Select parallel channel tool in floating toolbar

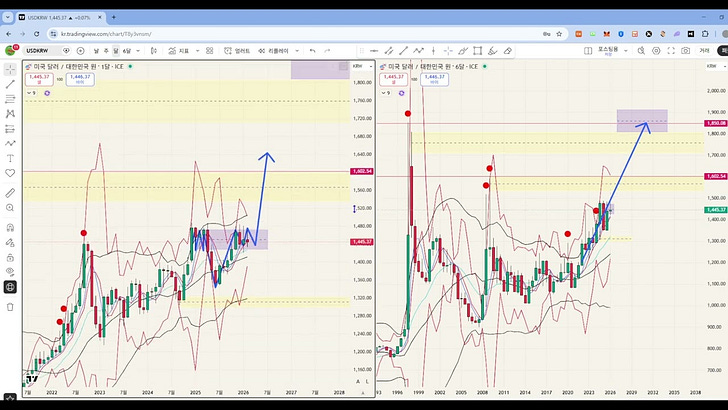(389, 51)
